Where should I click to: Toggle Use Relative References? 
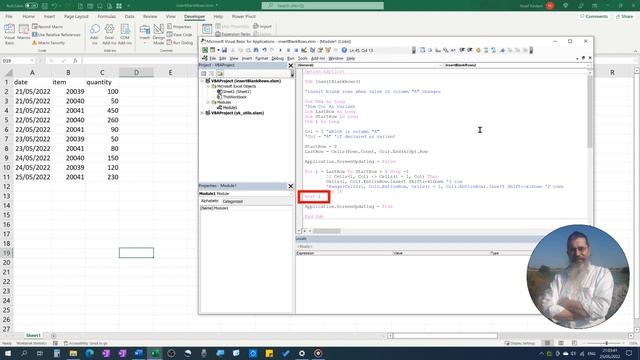56,35
